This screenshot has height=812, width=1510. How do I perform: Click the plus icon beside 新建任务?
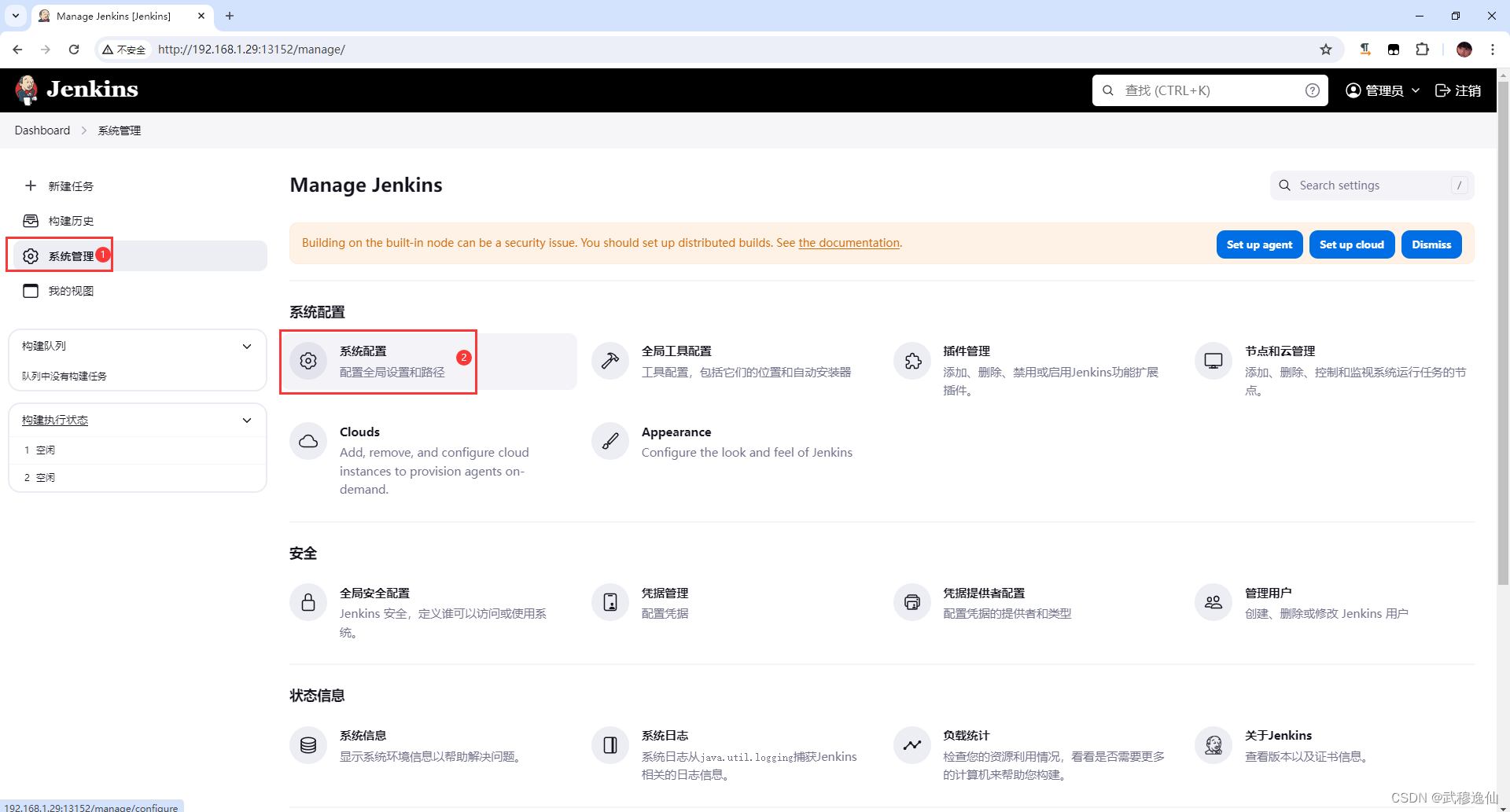[31, 186]
